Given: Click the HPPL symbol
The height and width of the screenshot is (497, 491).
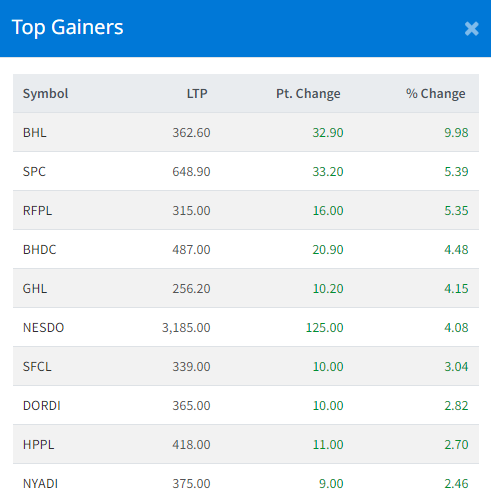Looking at the screenshot, I should tap(38, 445).
